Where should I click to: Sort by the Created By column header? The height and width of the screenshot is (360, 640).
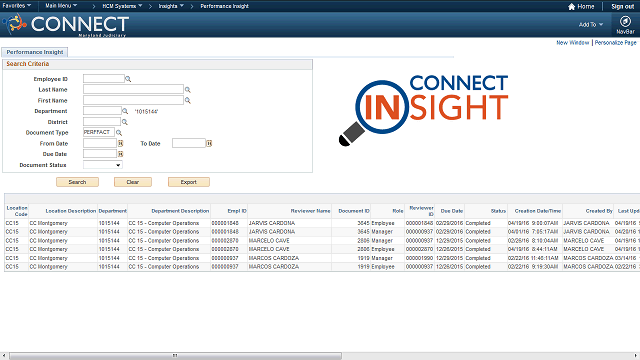(599, 211)
